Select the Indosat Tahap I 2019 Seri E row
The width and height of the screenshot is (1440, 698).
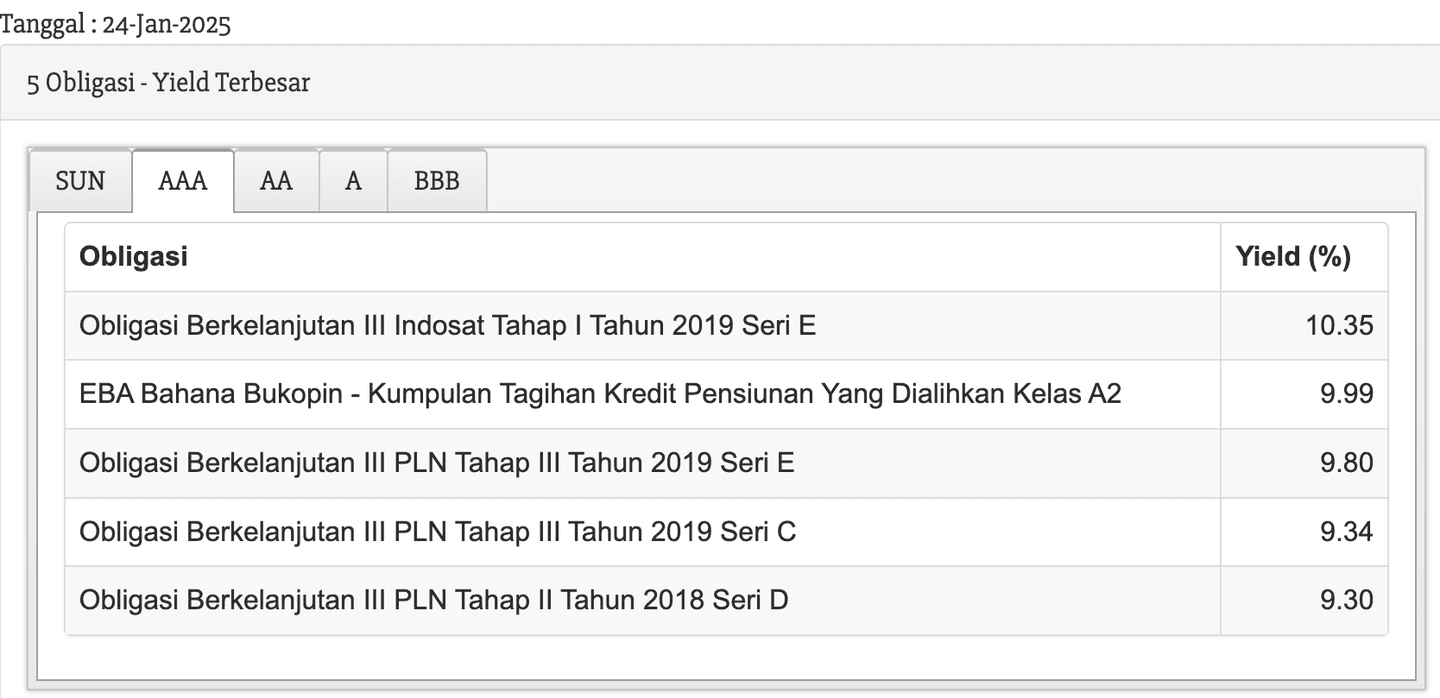pyautogui.click(x=447, y=326)
